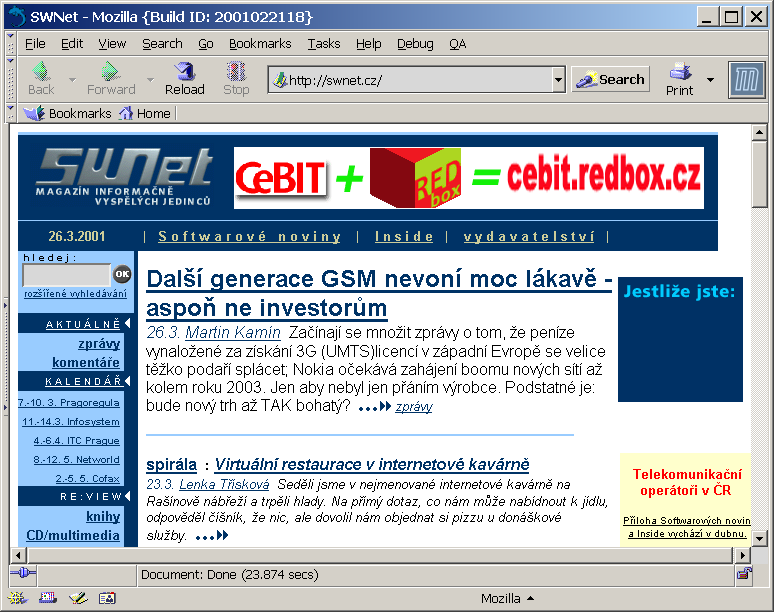Image resolution: width=774 pixels, height=612 pixels.
Task: Open the Print options dropdown arrow
Action: coord(710,79)
